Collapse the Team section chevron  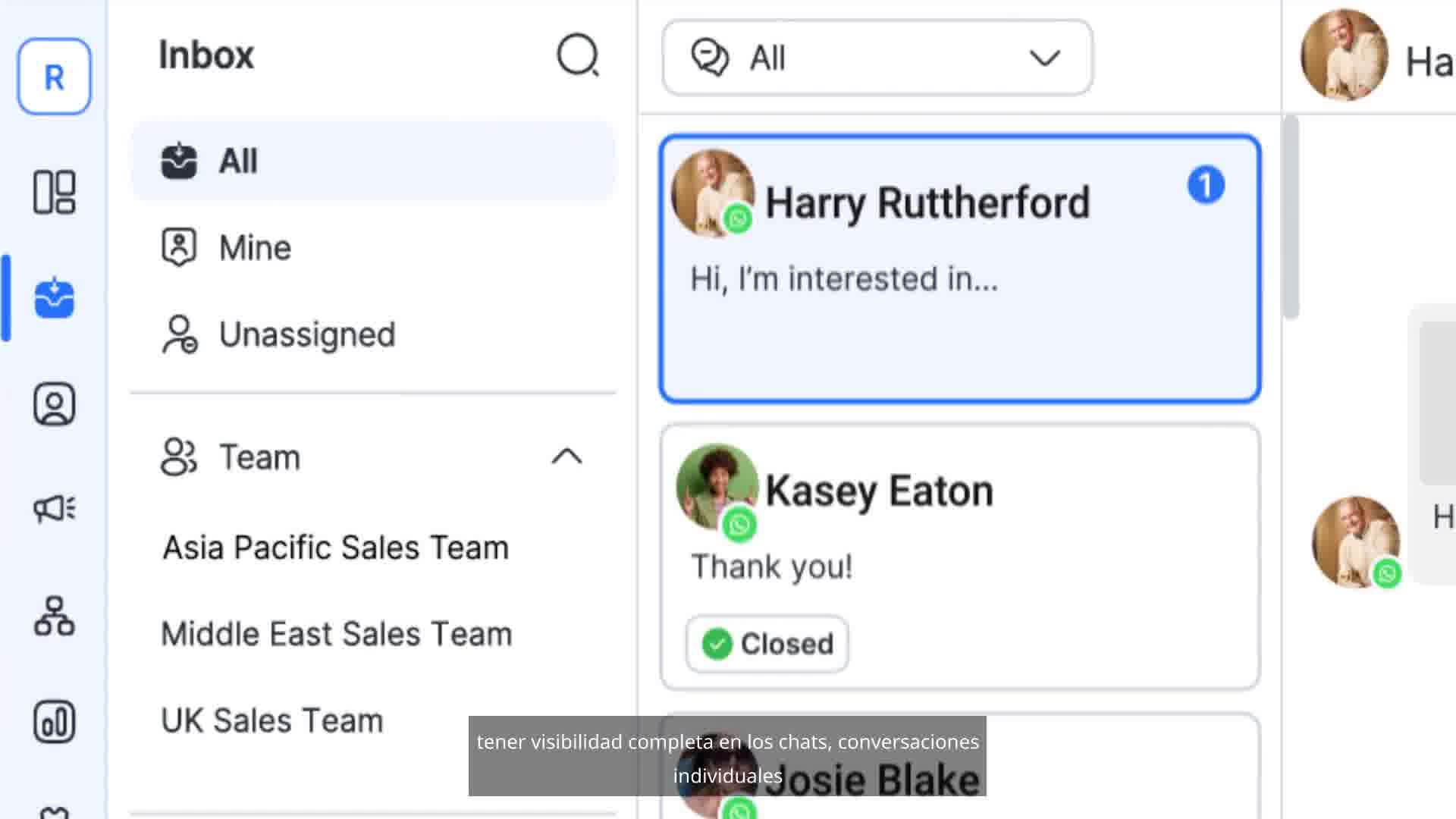click(x=566, y=457)
